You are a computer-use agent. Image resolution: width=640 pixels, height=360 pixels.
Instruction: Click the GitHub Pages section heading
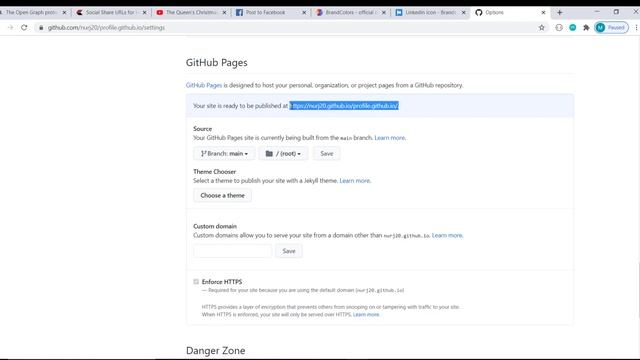click(216, 62)
